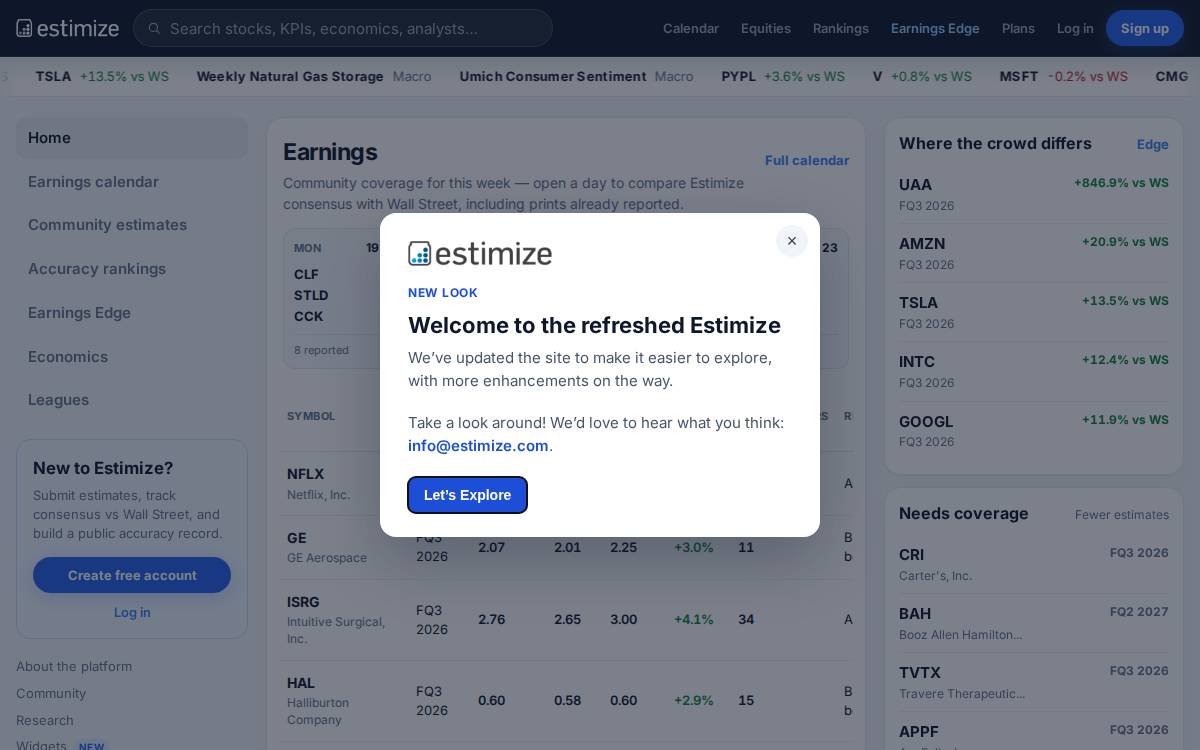Select MSFT in the ticker strip
Image resolution: width=1200 pixels, height=750 pixels.
click(x=1063, y=76)
